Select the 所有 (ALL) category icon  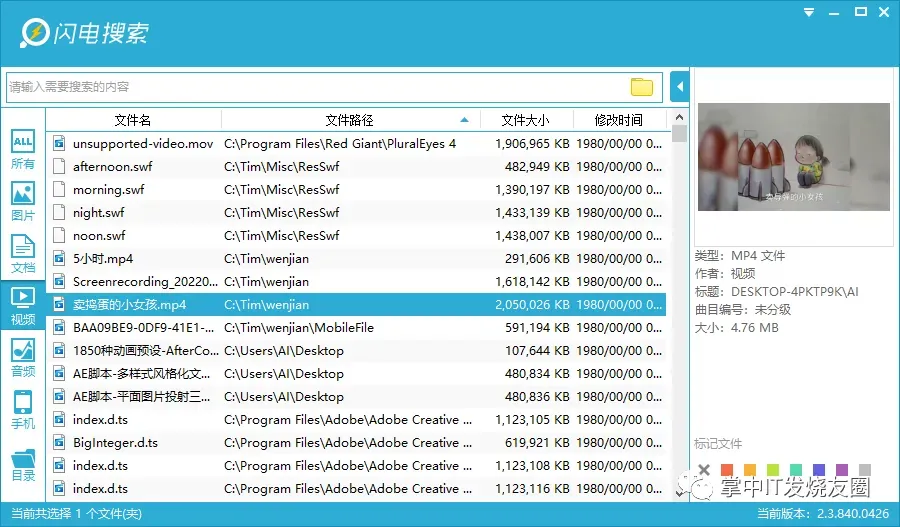click(x=23, y=150)
